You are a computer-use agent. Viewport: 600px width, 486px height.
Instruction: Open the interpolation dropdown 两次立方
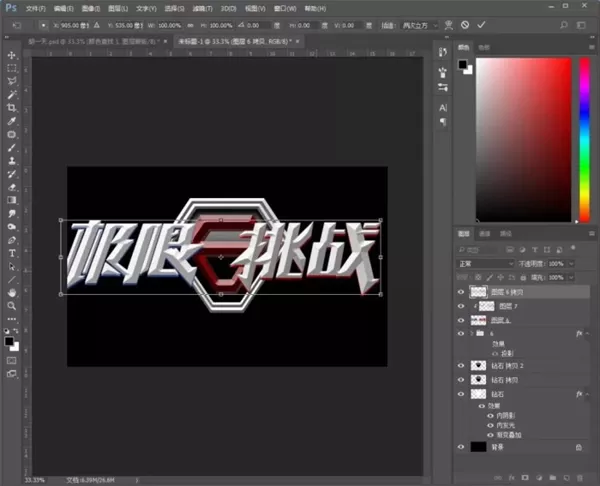tap(419, 25)
